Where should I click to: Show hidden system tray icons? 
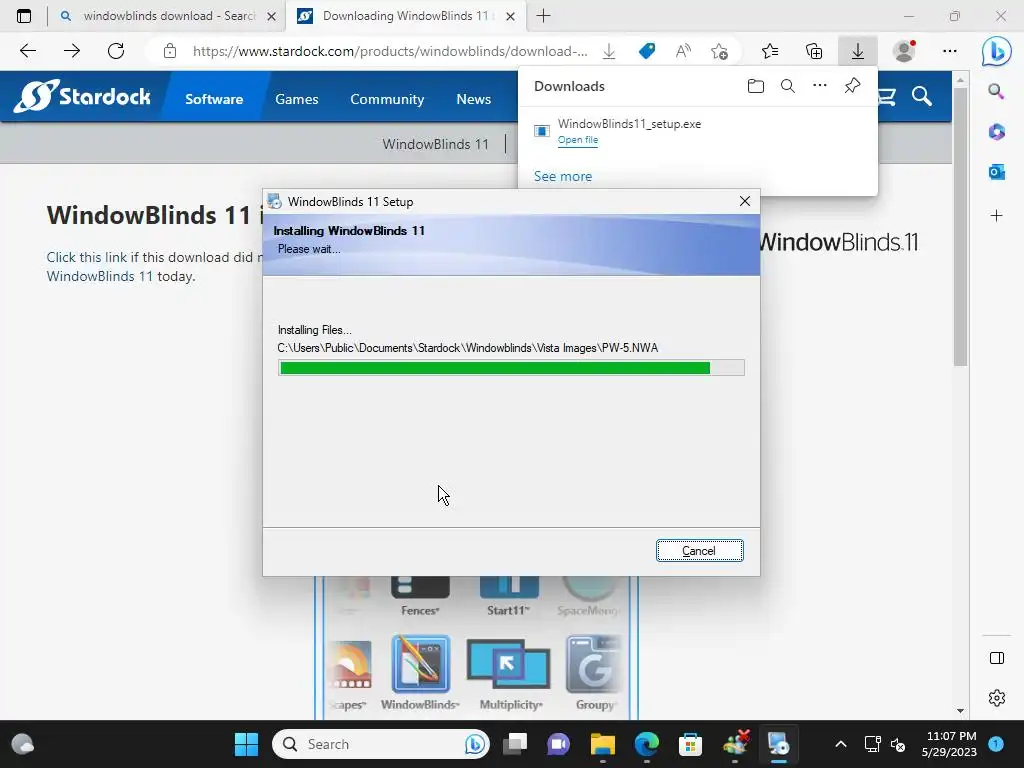coord(840,744)
